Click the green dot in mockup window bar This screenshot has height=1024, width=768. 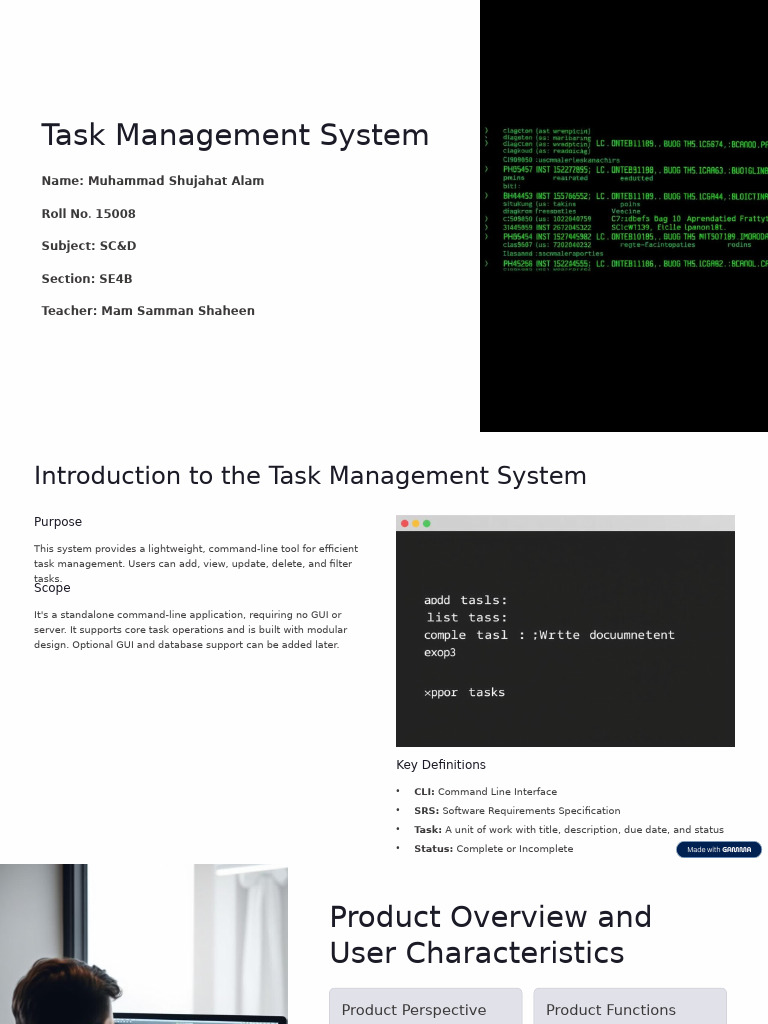[426, 523]
